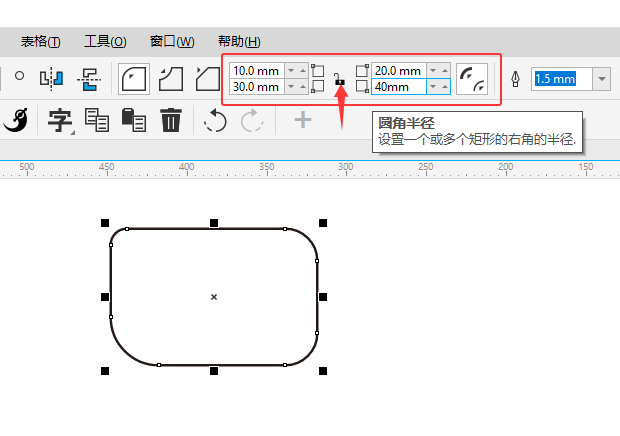Click the horizontal ruler at 300
The image size is (620, 436).
point(346,167)
